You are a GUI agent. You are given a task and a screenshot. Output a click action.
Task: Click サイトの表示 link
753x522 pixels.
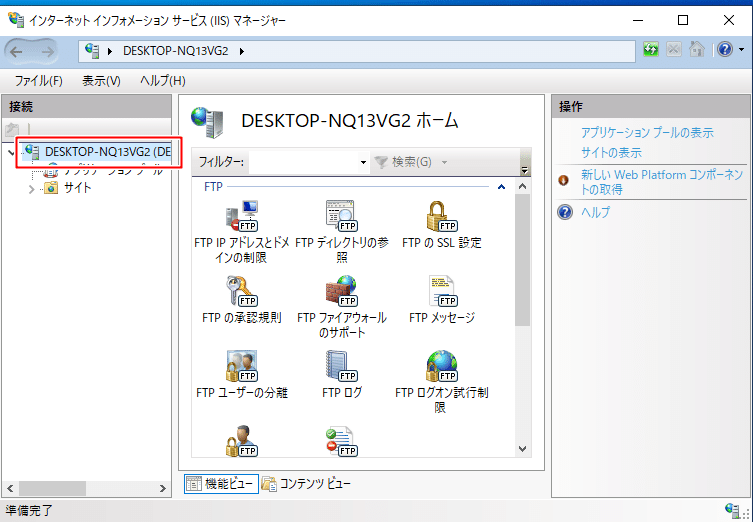pyautogui.click(x=611, y=153)
